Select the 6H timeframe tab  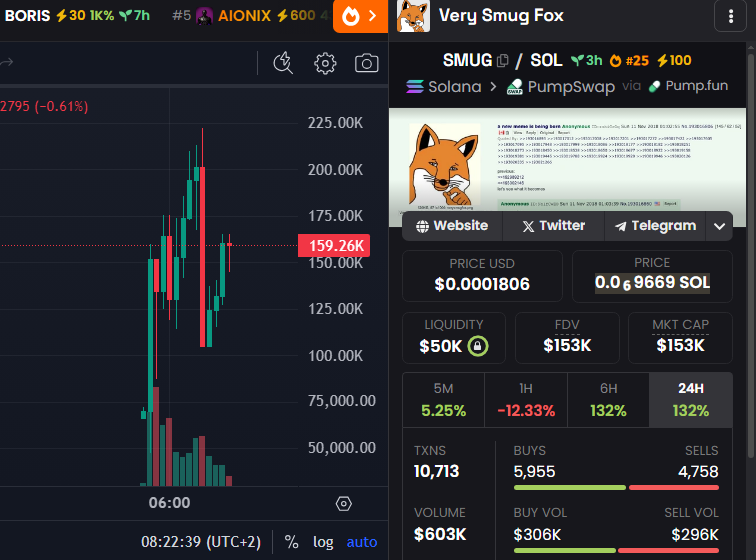point(608,400)
